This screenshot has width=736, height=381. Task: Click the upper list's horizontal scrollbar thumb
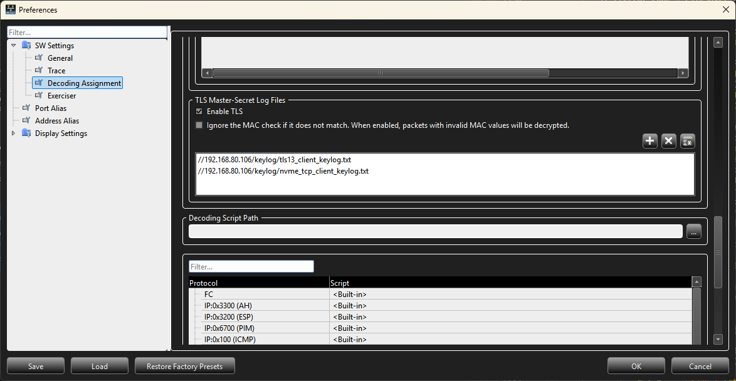380,73
